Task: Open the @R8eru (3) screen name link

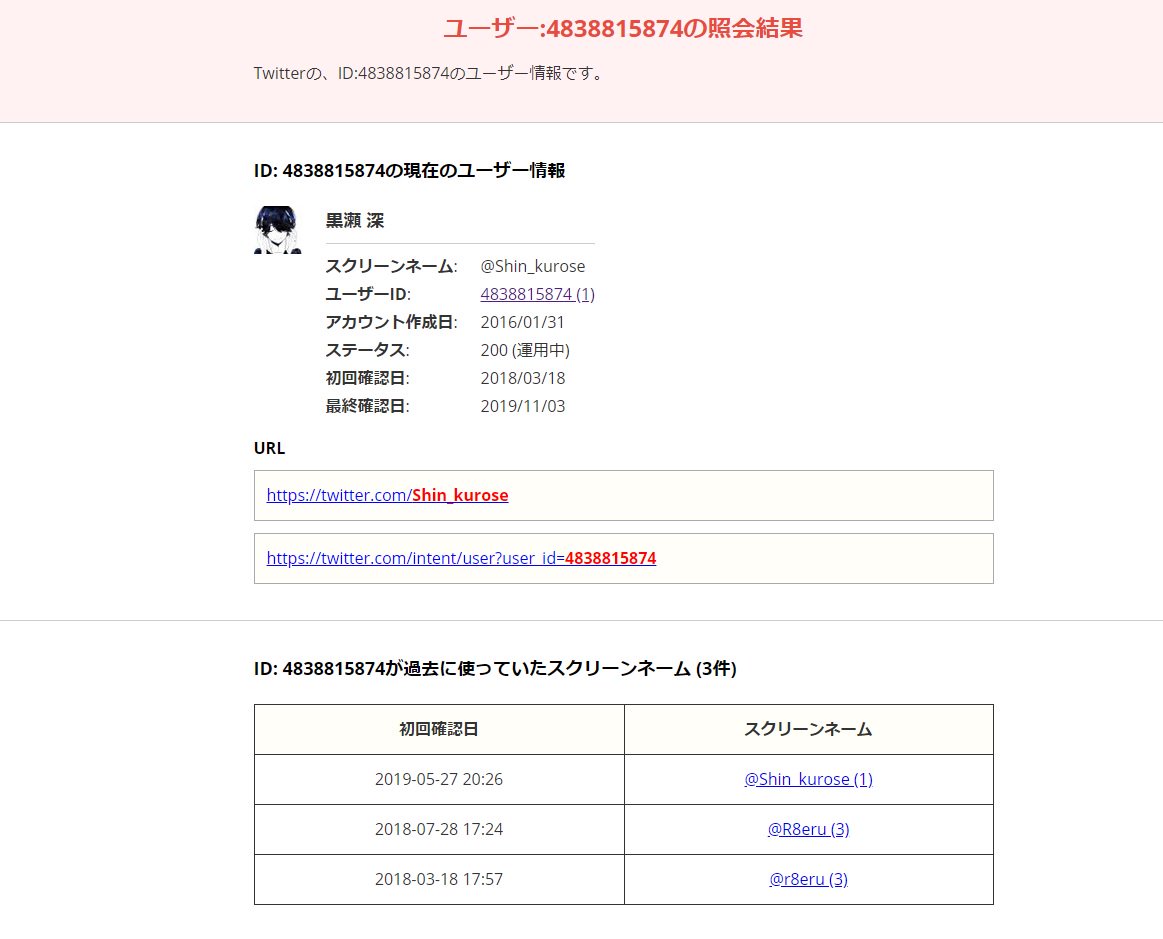Action: coord(808,828)
